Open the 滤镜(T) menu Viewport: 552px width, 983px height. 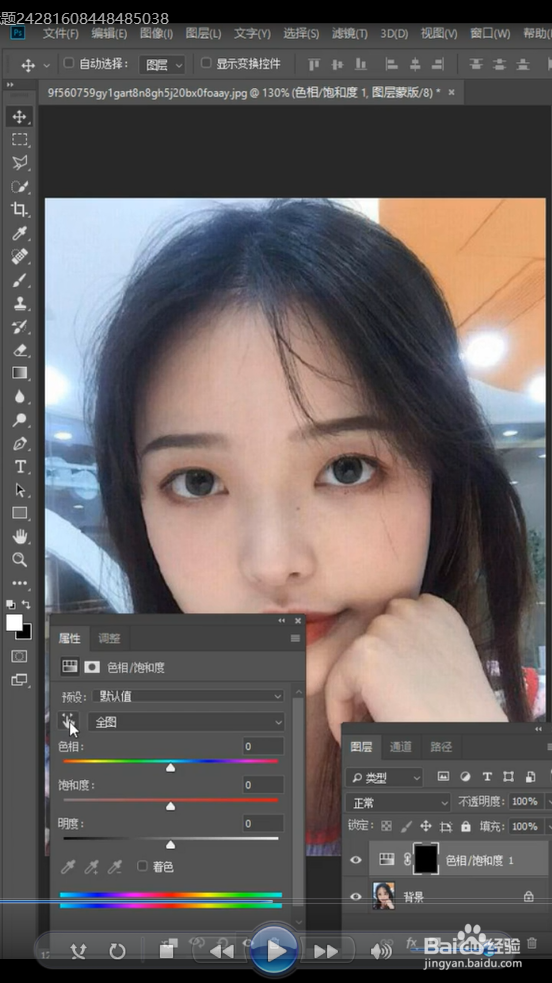[350, 33]
